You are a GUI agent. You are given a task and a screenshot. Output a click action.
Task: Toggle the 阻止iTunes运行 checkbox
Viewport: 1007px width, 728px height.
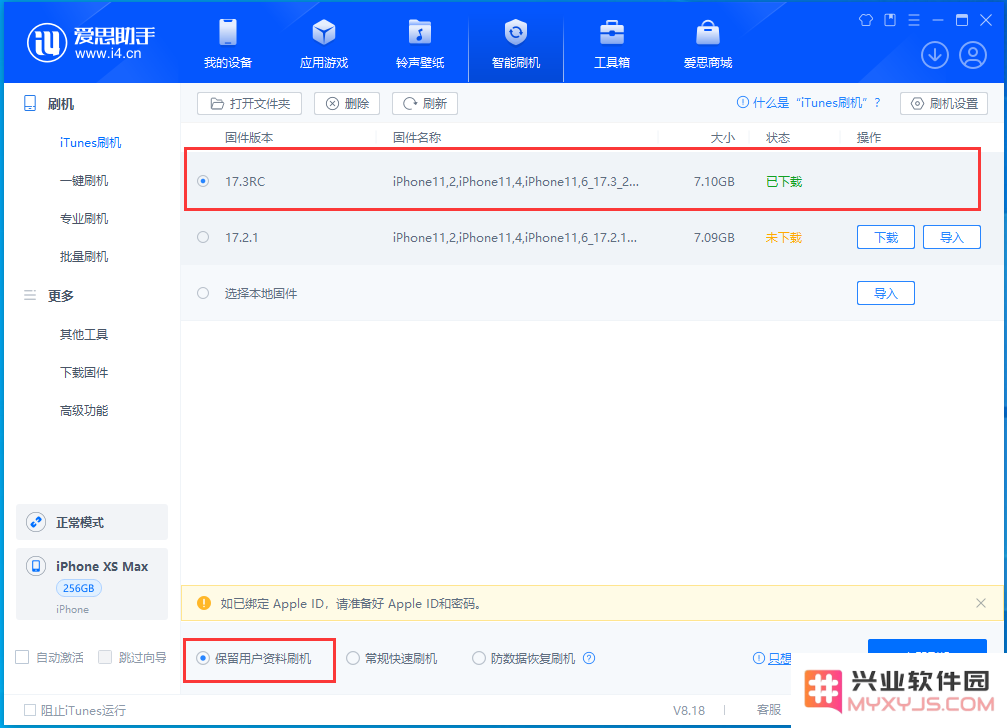(x=30, y=710)
